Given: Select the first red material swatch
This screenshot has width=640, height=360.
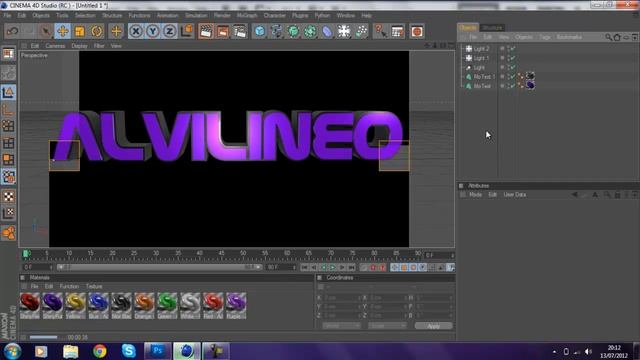Looking at the screenshot, I should point(30,305).
